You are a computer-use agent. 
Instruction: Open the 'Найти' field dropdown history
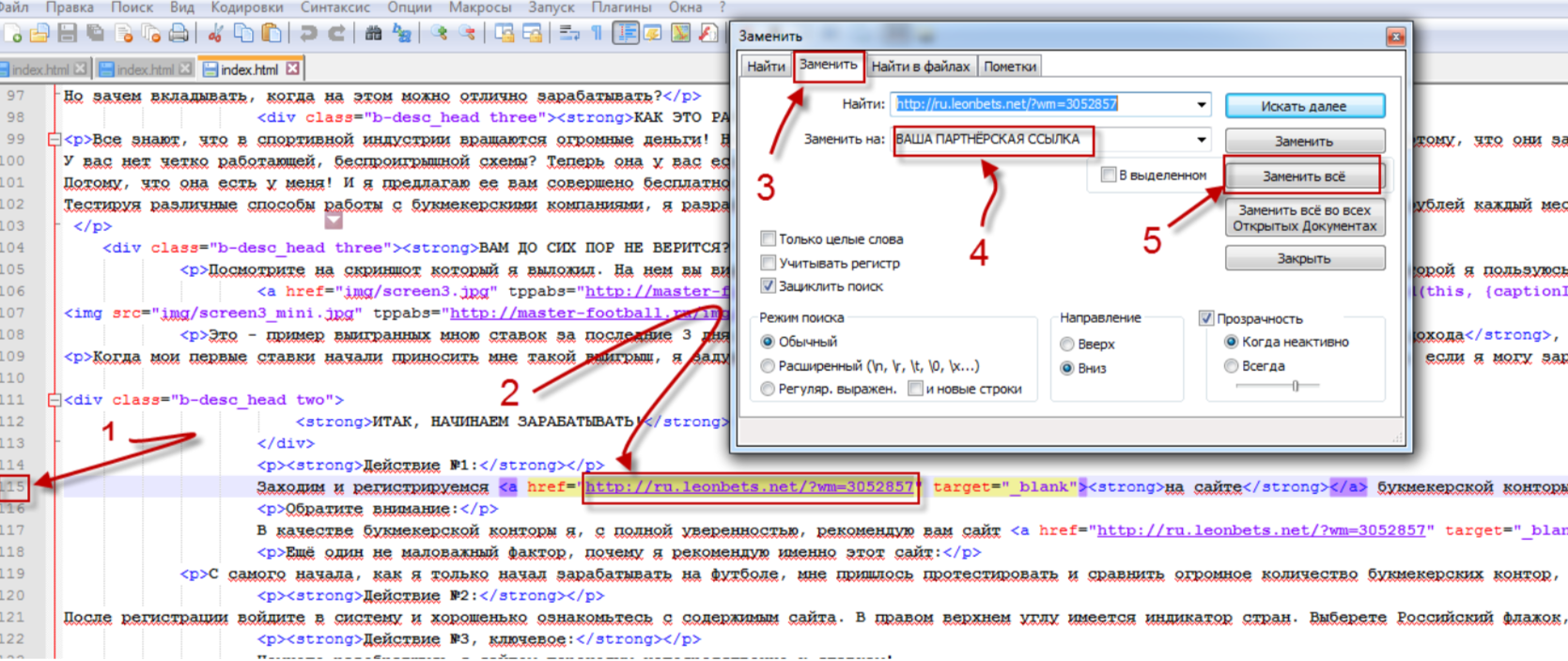point(1201,105)
